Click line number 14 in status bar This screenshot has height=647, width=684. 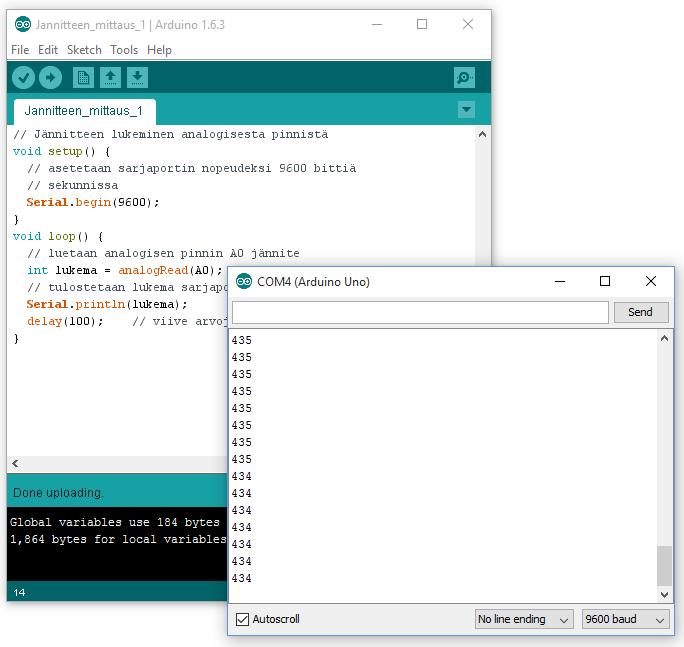19,592
